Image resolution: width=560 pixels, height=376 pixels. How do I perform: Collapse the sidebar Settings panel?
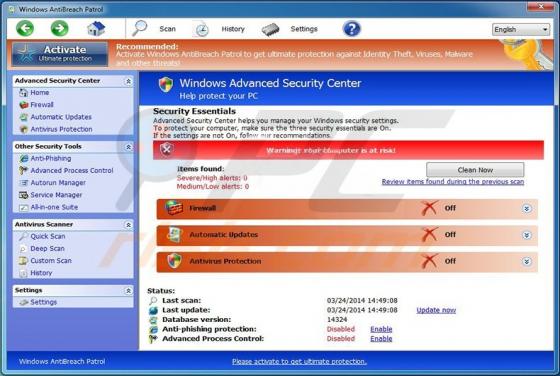[x=128, y=291]
